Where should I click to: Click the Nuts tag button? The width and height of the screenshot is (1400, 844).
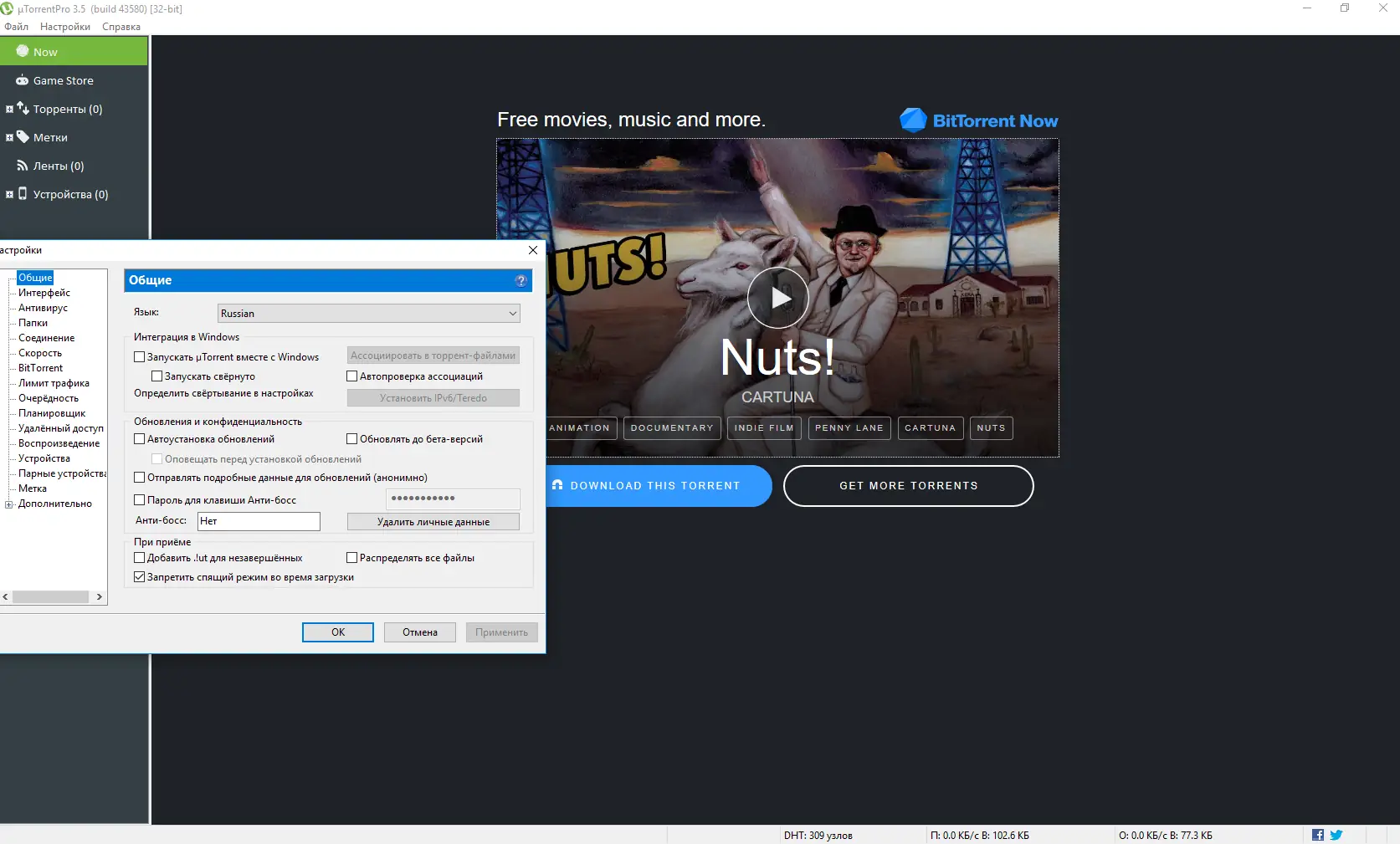click(x=992, y=428)
